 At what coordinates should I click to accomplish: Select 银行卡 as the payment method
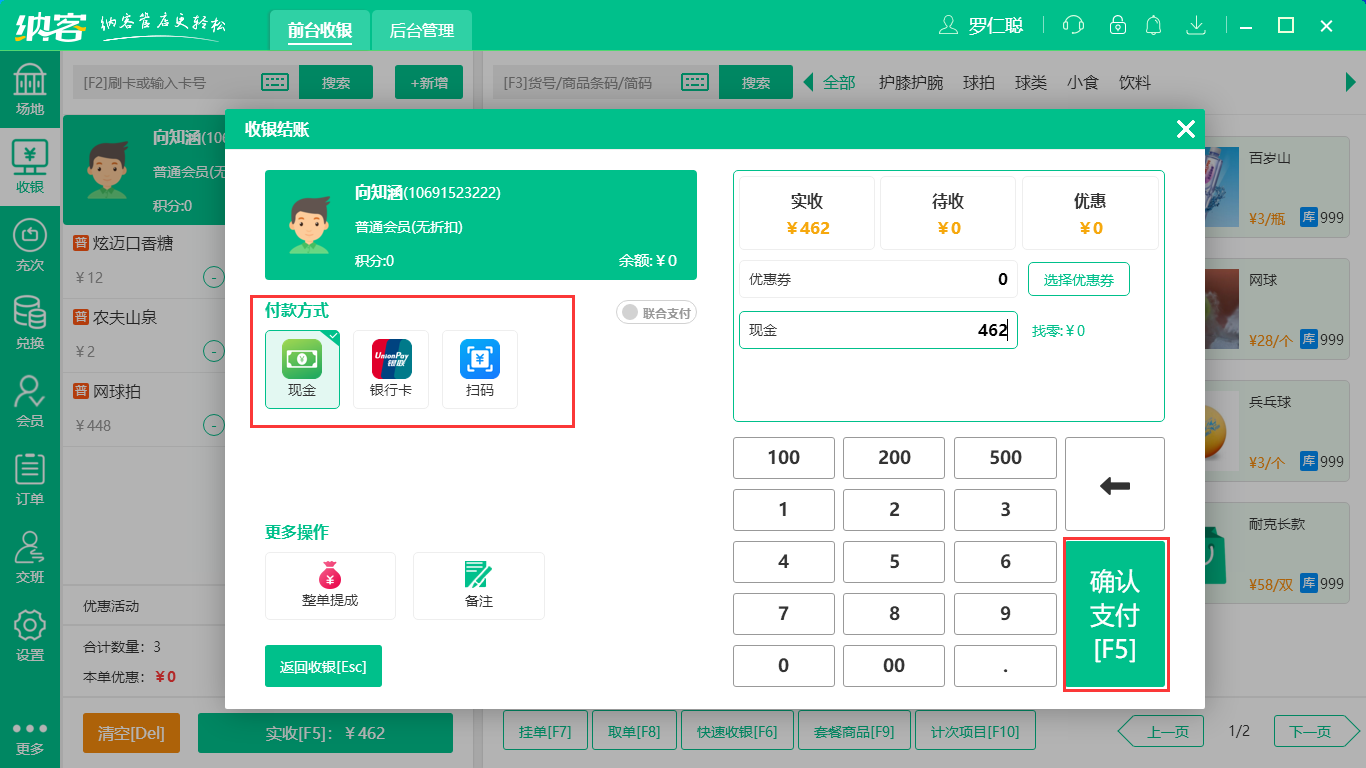[390, 370]
